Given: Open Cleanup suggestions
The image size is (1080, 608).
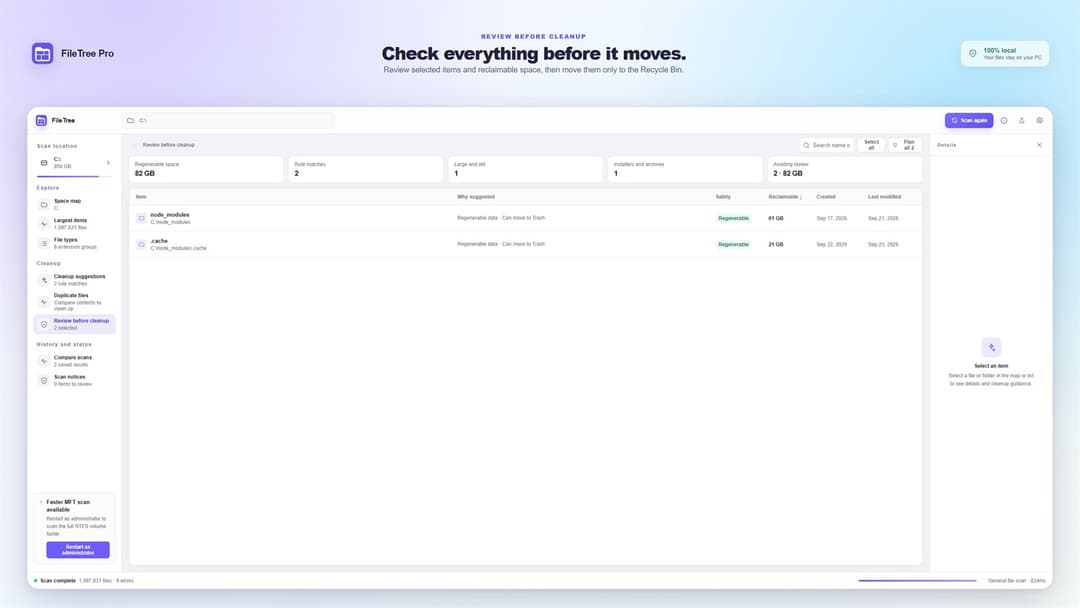Looking at the screenshot, I should [74, 280].
